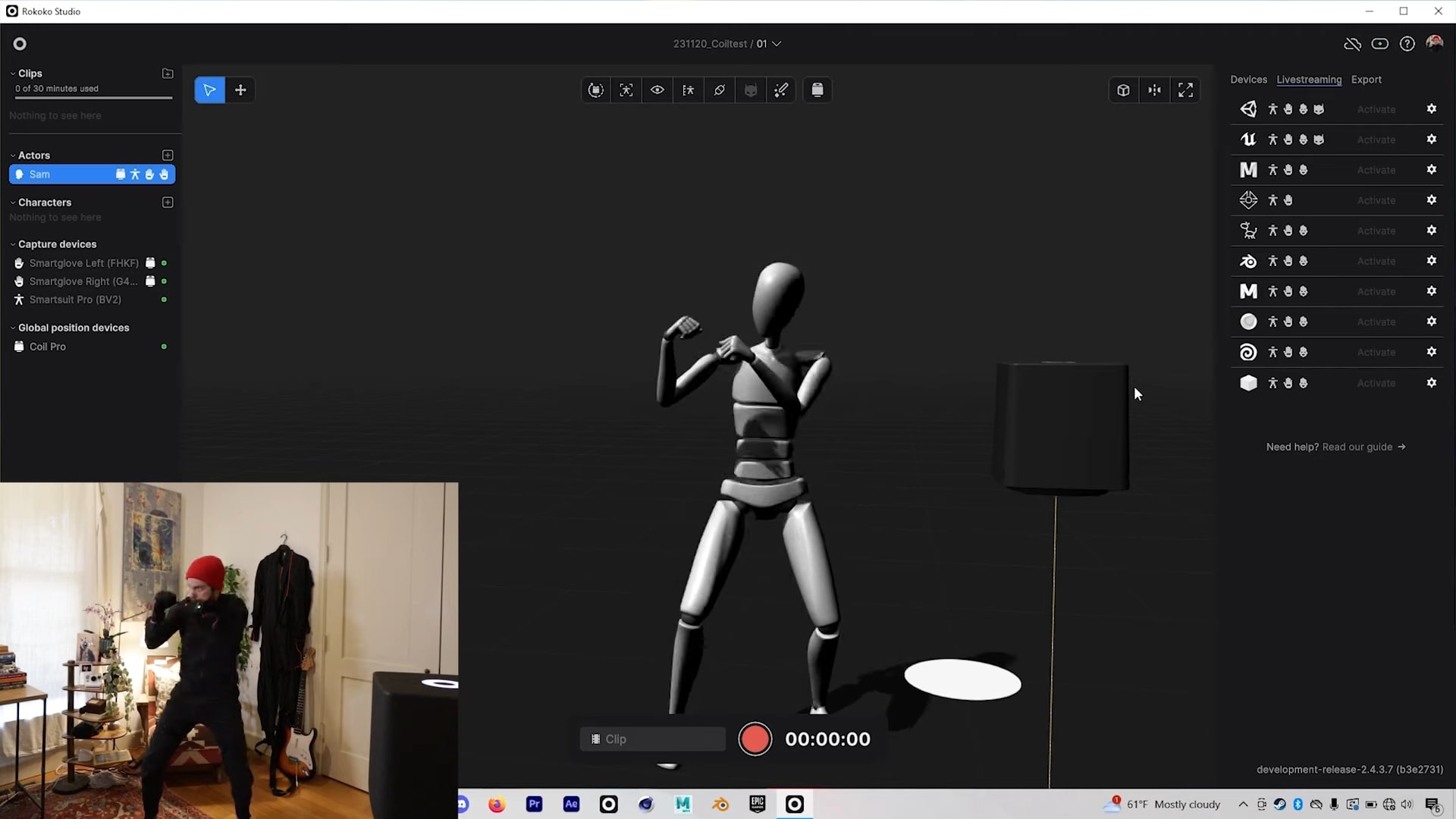Viewport: 1456px width, 819px height.
Task: Activate the Unity livestream
Action: tap(1376, 108)
